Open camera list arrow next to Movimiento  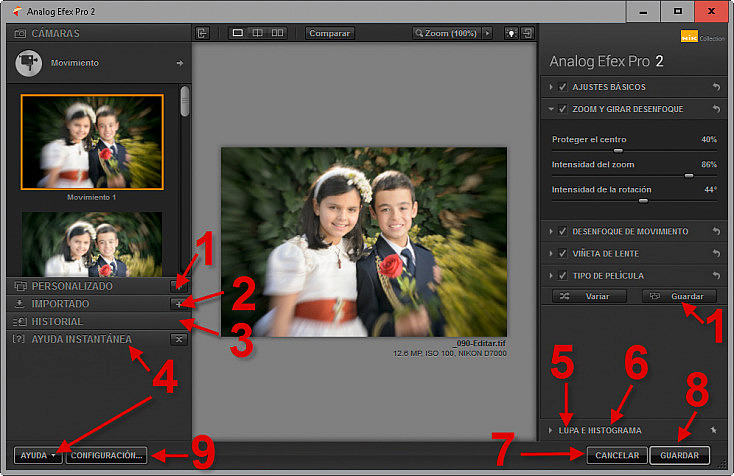tap(180, 63)
